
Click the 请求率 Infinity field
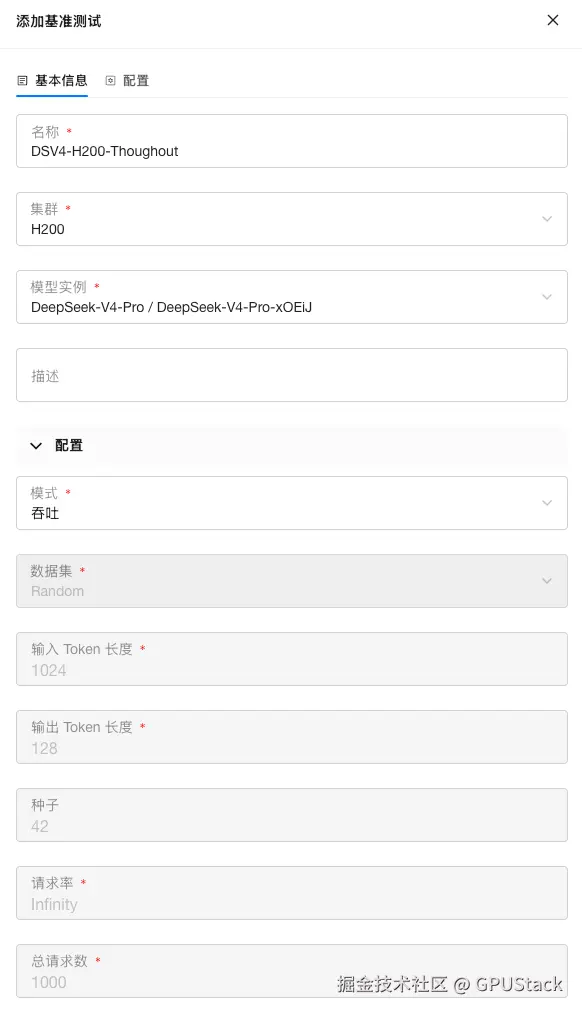pyautogui.click(x=292, y=893)
